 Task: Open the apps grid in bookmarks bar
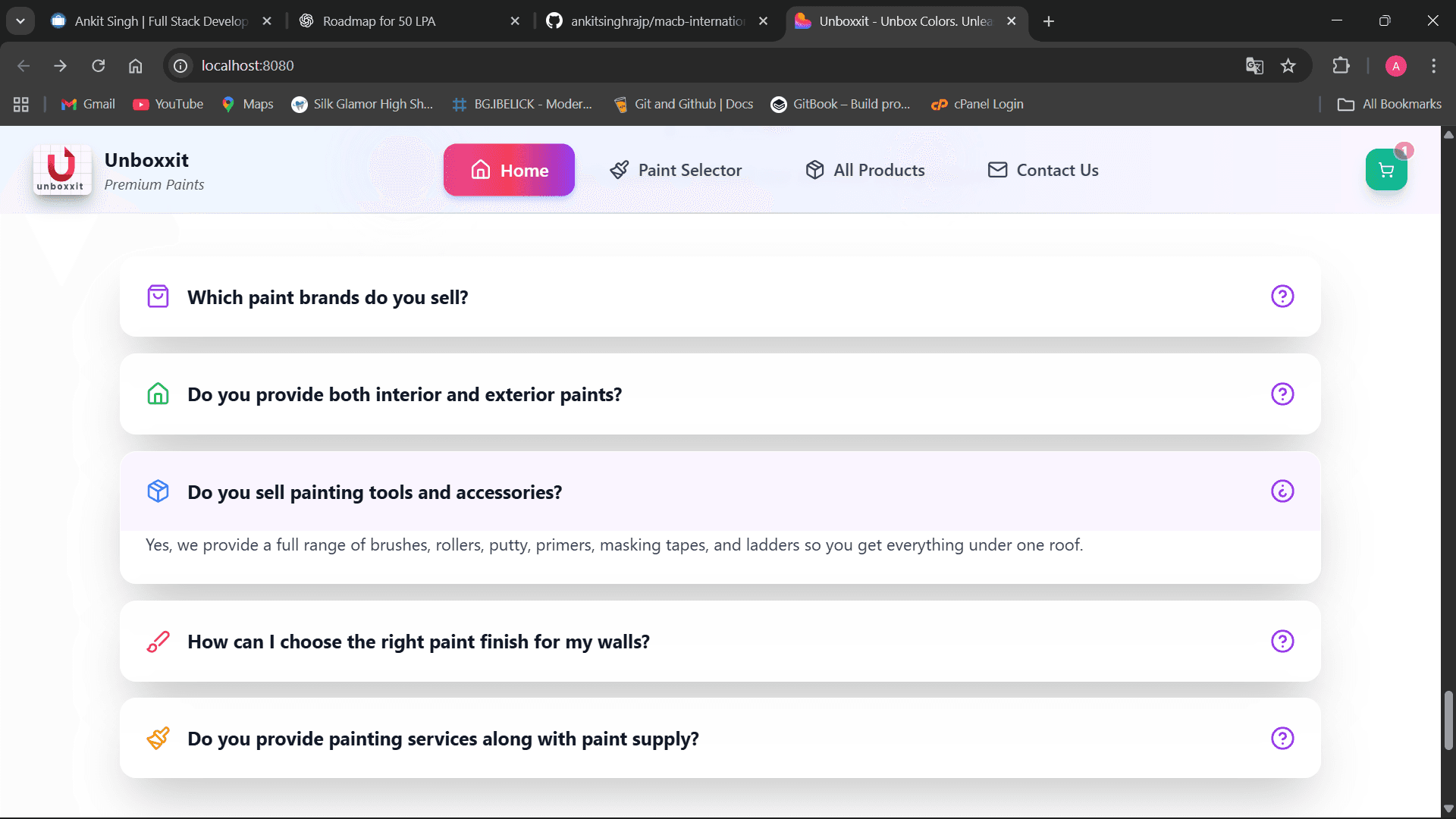21,105
